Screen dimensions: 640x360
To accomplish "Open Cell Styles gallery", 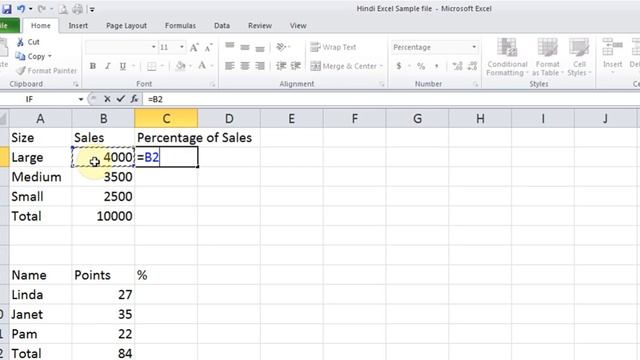I will (x=579, y=57).
